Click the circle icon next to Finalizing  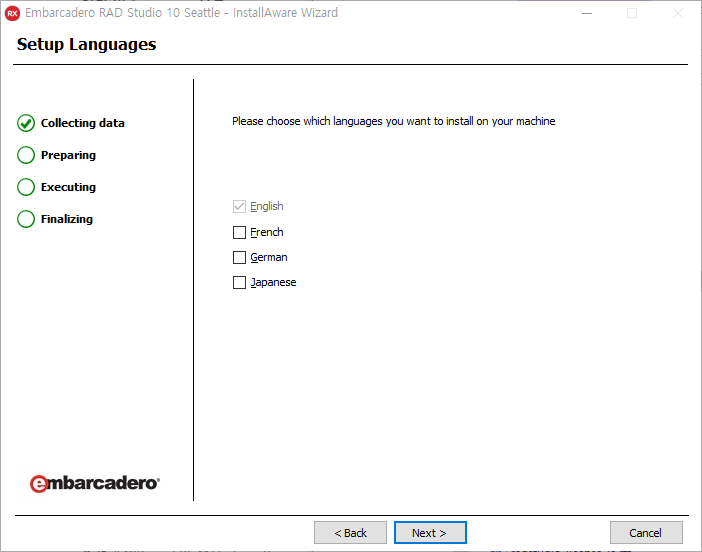[26, 219]
